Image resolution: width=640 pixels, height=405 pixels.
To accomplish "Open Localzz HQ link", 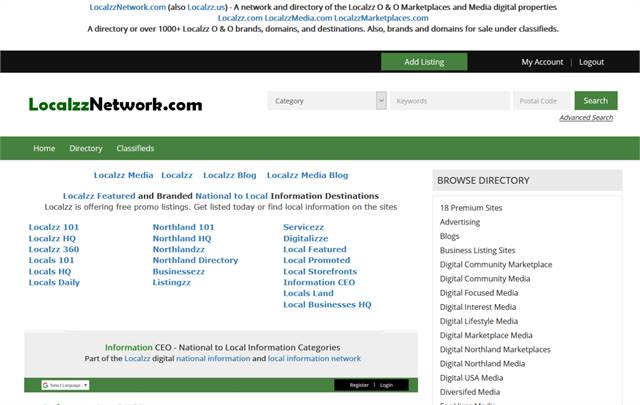I will [x=52, y=238].
